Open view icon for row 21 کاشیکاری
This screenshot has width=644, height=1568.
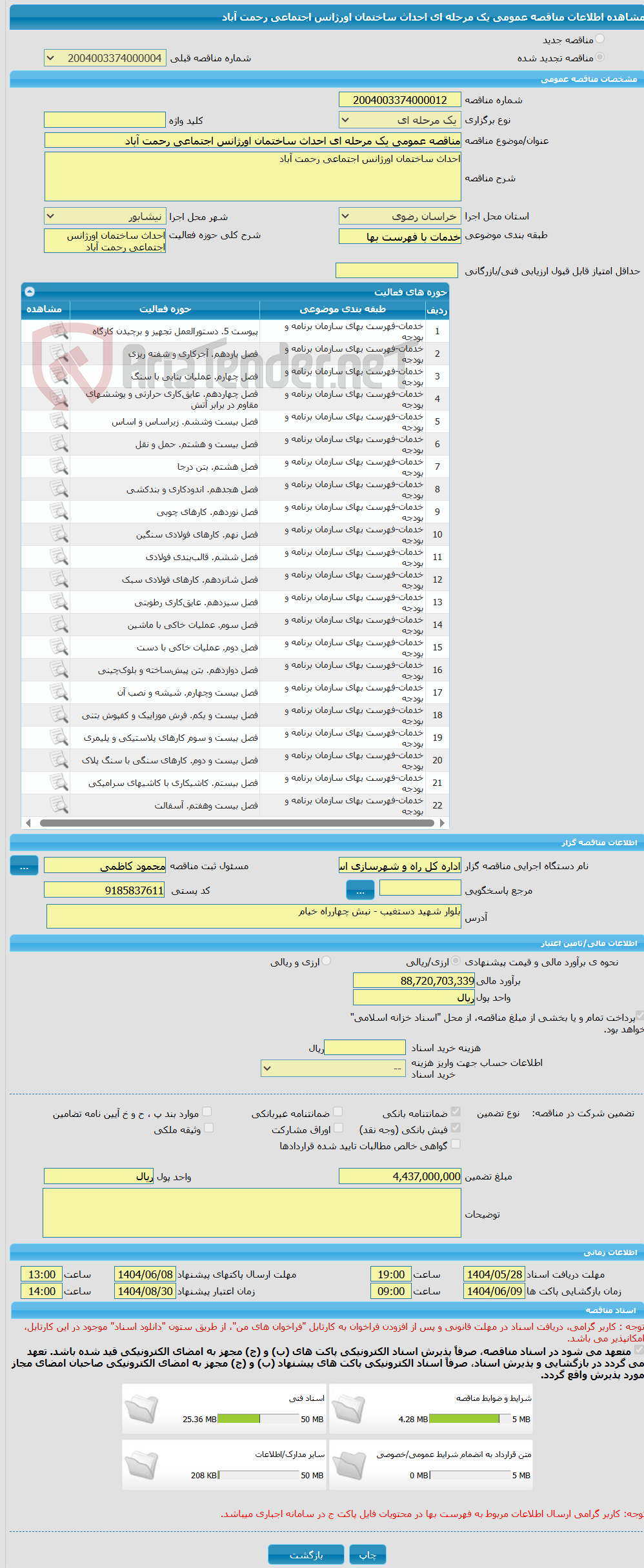(x=59, y=783)
